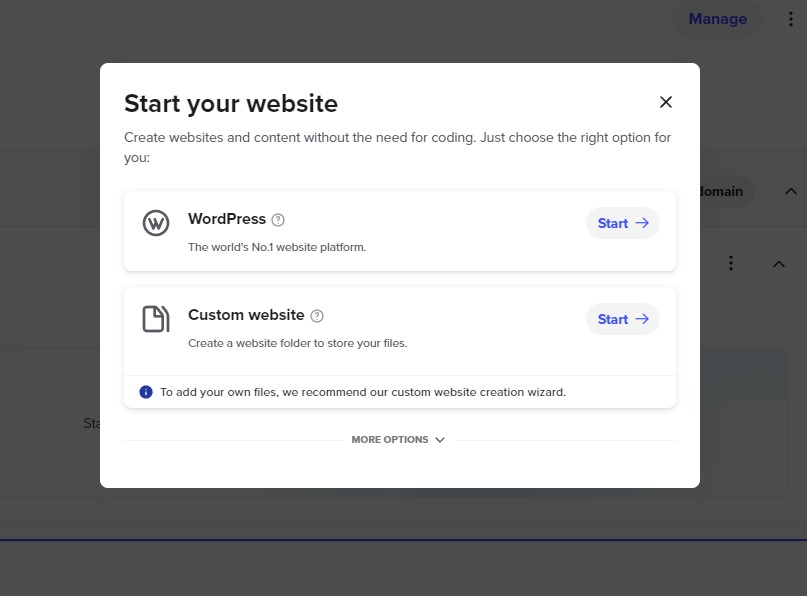
Task: Click the custom website creation wizard note
Action: tap(363, 392)
